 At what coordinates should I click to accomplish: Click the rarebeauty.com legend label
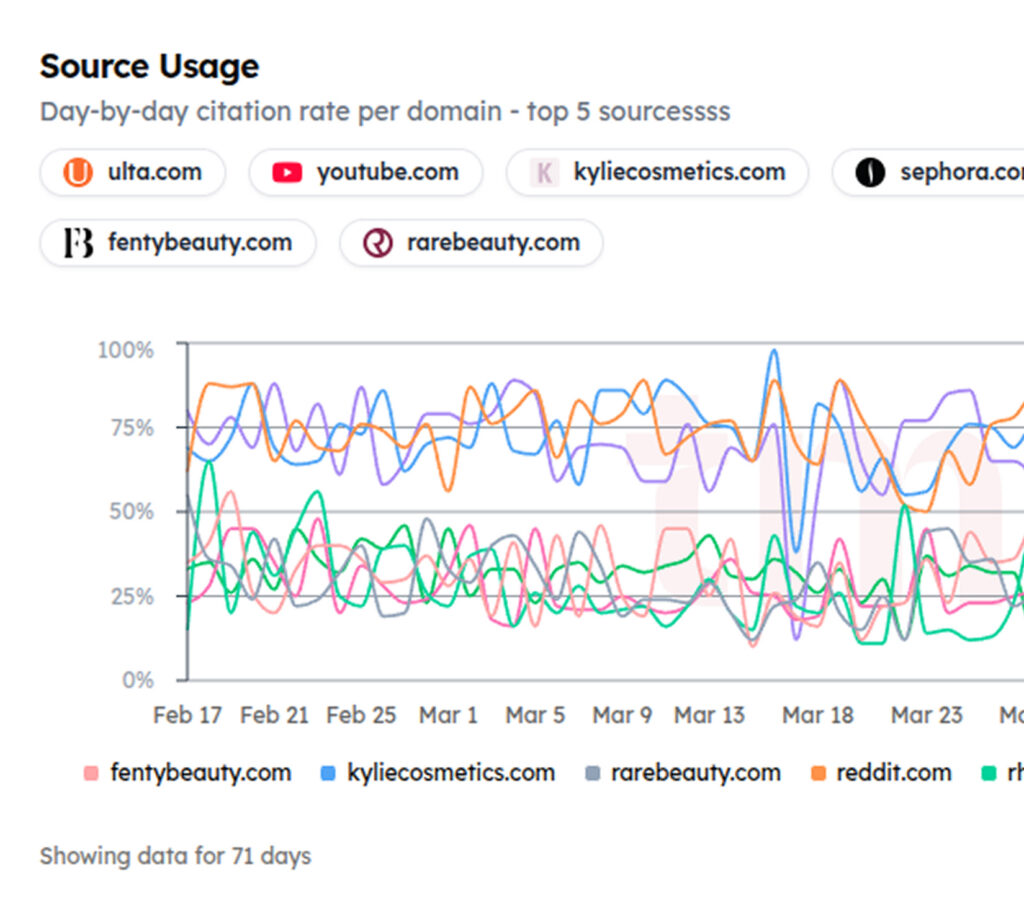[x=696, y=773]
